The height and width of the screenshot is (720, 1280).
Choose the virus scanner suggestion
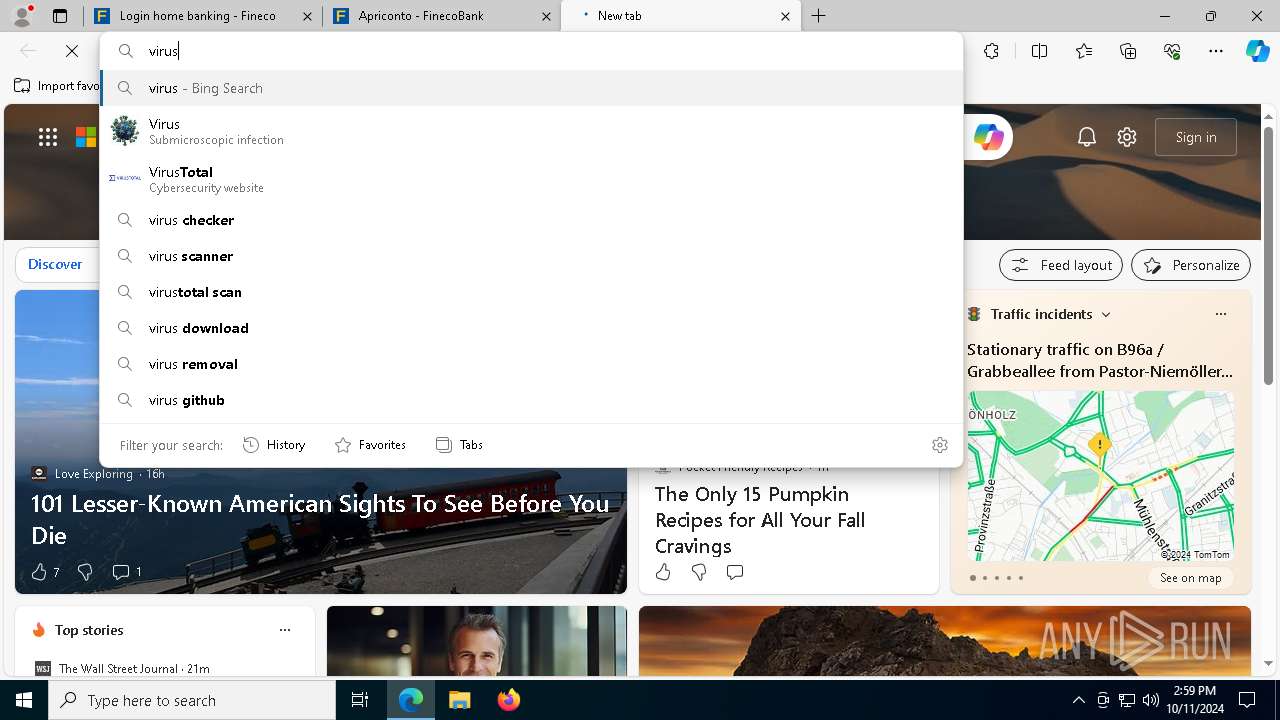[531, 256]
